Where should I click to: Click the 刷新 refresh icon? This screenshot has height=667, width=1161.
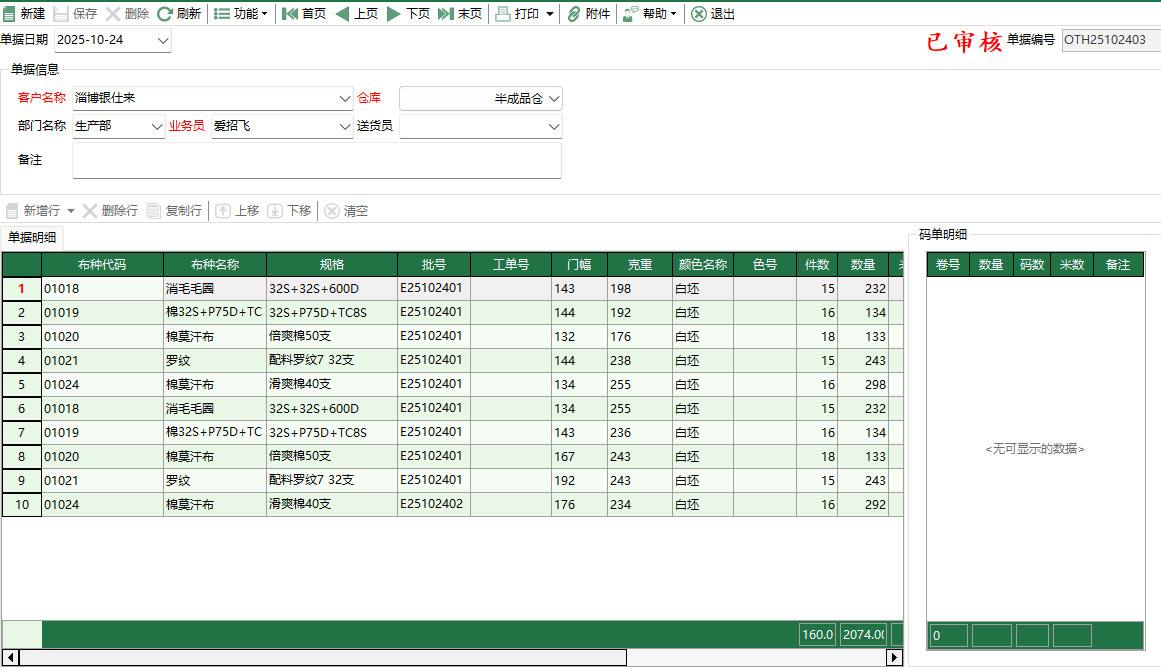[167, 14]
